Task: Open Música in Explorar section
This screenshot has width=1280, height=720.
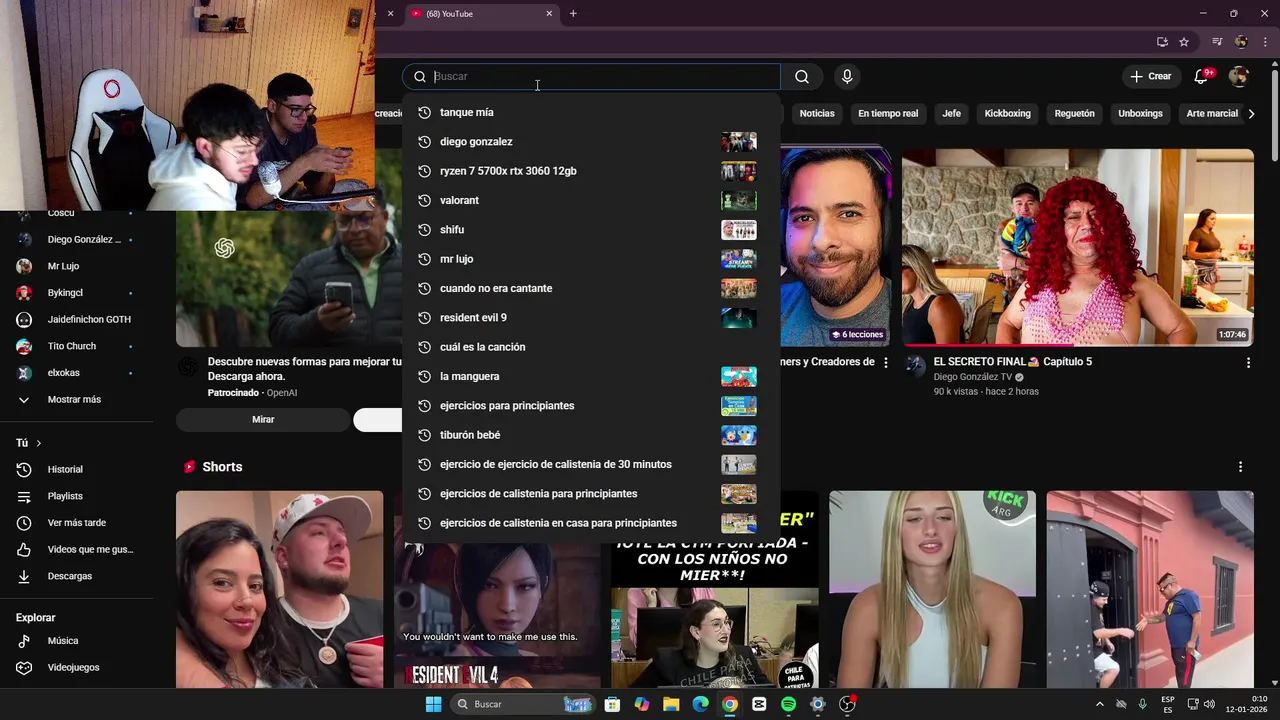Action: pyautogui.click(x=76, y=641)
